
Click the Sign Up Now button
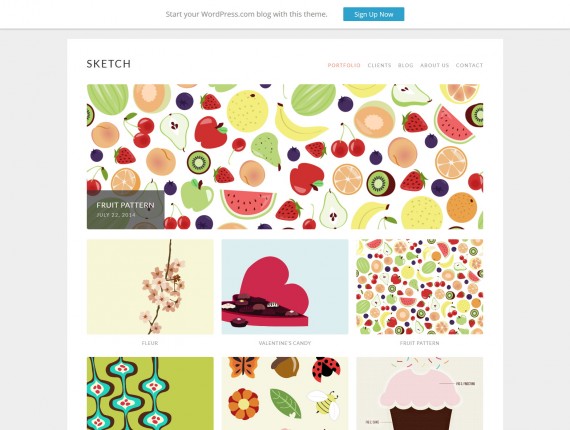pos(373,14)
